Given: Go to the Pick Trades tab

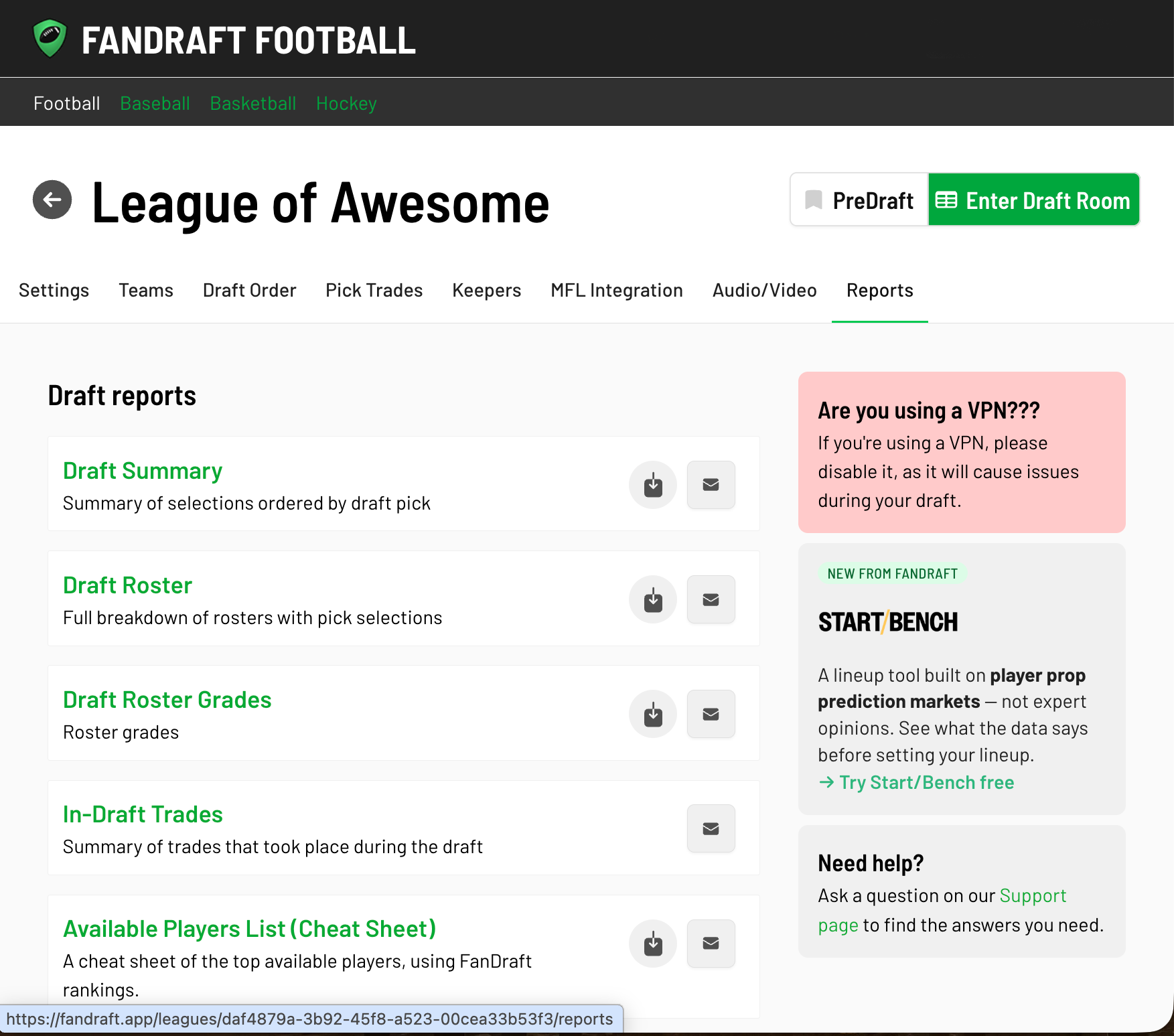Looking at the screenshot, I should [x=374, y=291].
